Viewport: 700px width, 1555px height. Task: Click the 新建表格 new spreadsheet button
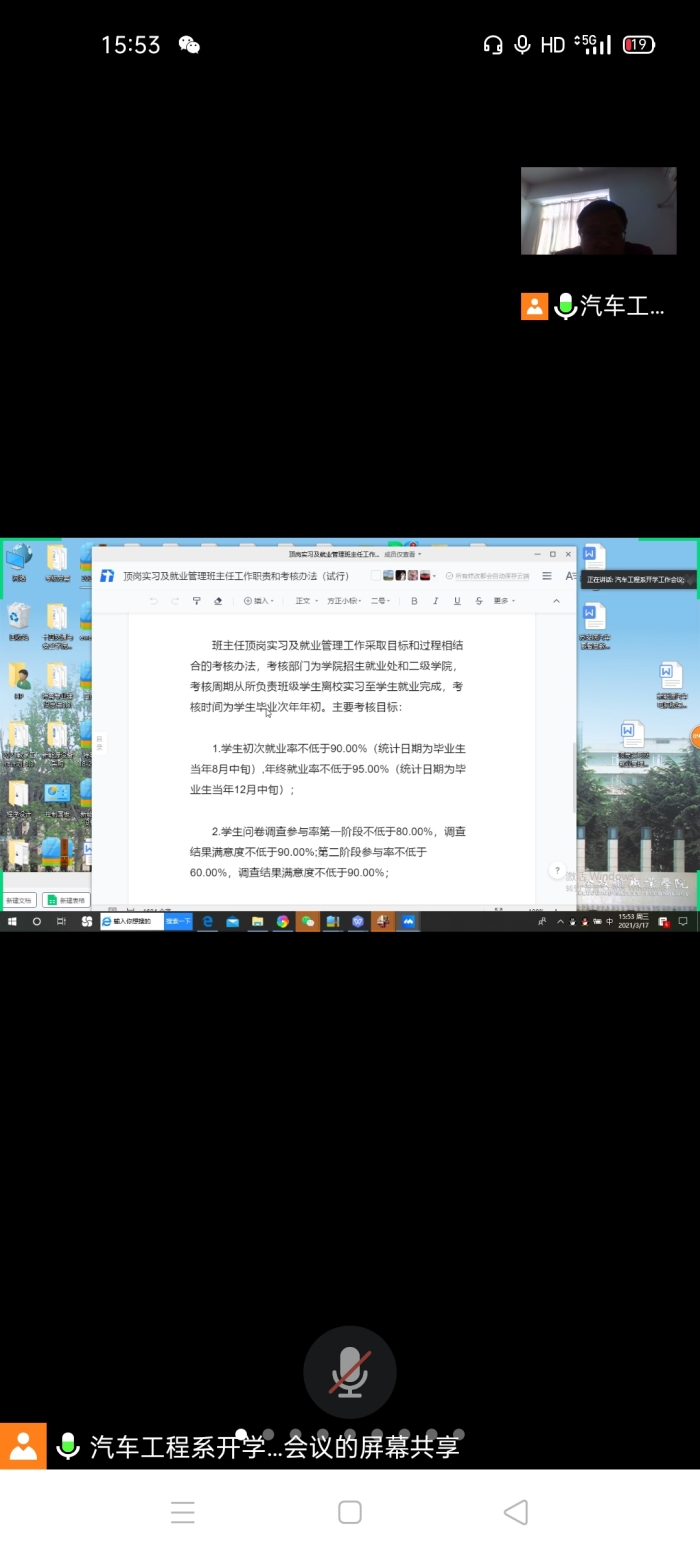coord(66,900)
